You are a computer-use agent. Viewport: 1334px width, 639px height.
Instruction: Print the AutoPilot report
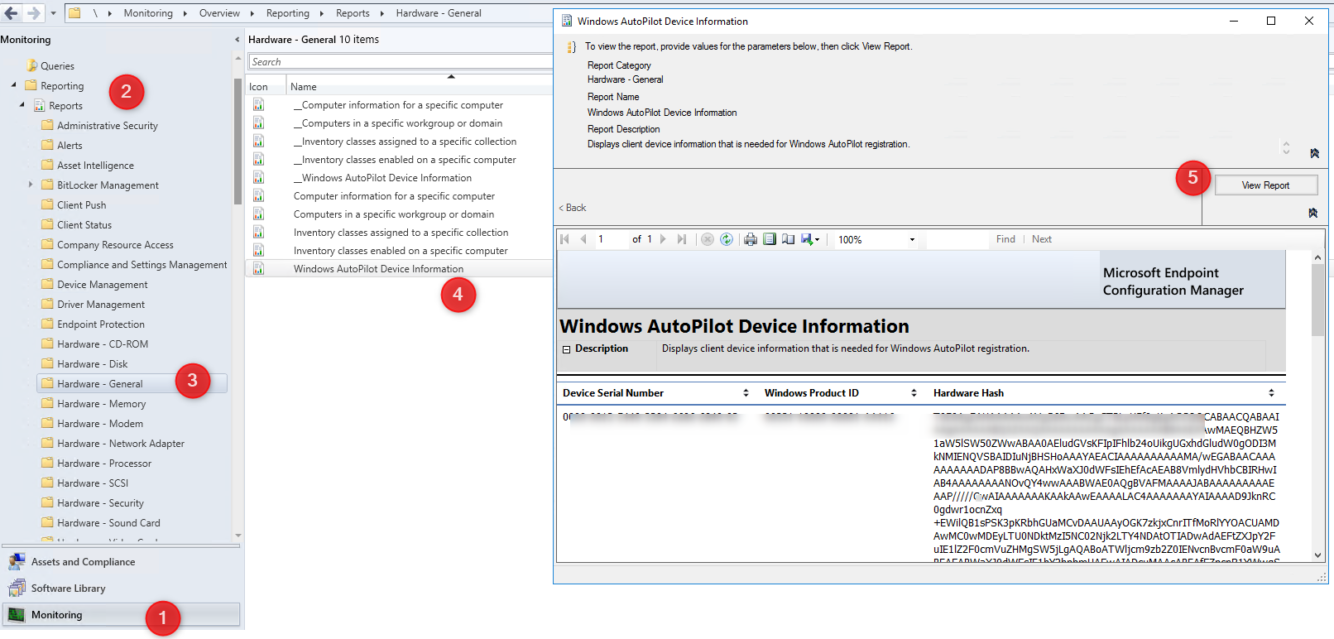pos(750,239)
